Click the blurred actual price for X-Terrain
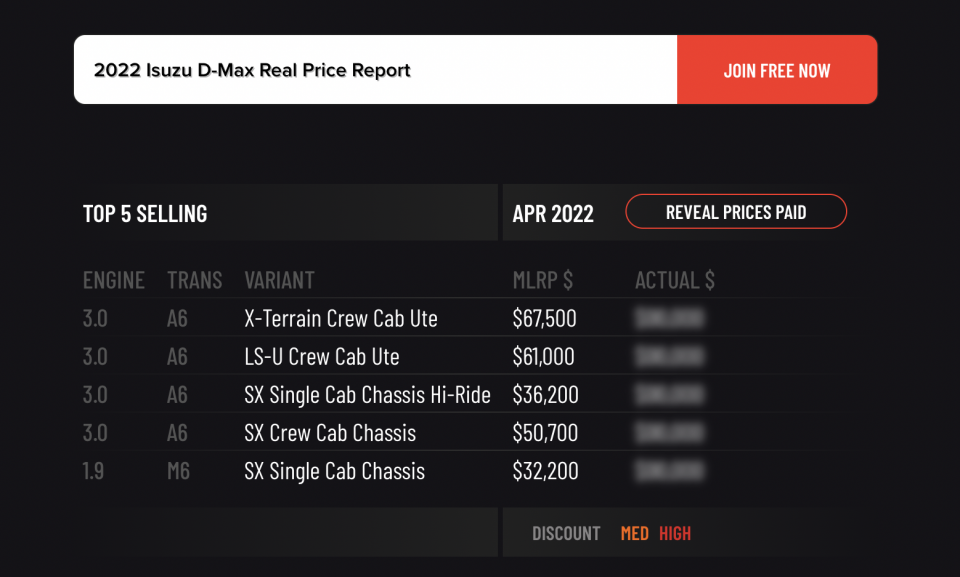Screen dimensions: 960x577 [x=670, y=319]
